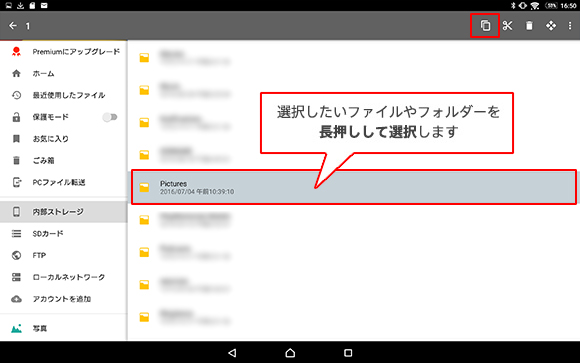This screenshot has height=363, width=580.
Task: Open お気に入り in the sidebar
Action: point(64,139)
